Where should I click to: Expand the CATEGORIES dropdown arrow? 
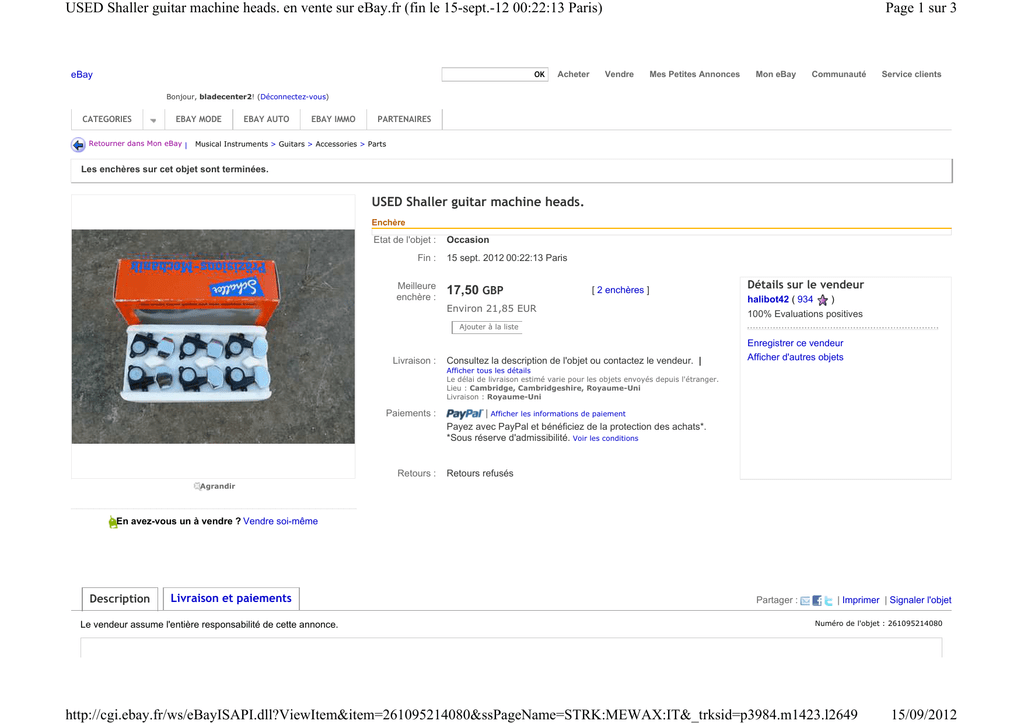[153, 120]
